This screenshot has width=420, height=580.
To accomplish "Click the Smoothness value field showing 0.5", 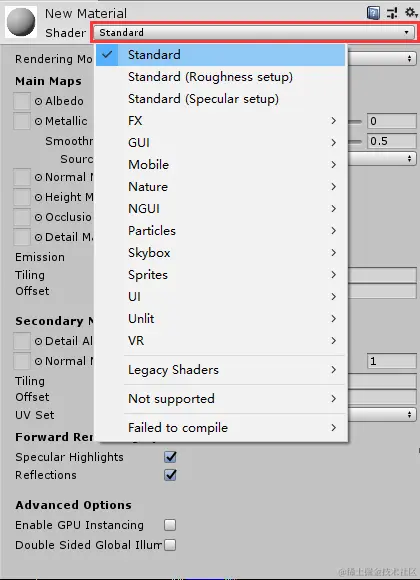I will click(x=392, y=141).
